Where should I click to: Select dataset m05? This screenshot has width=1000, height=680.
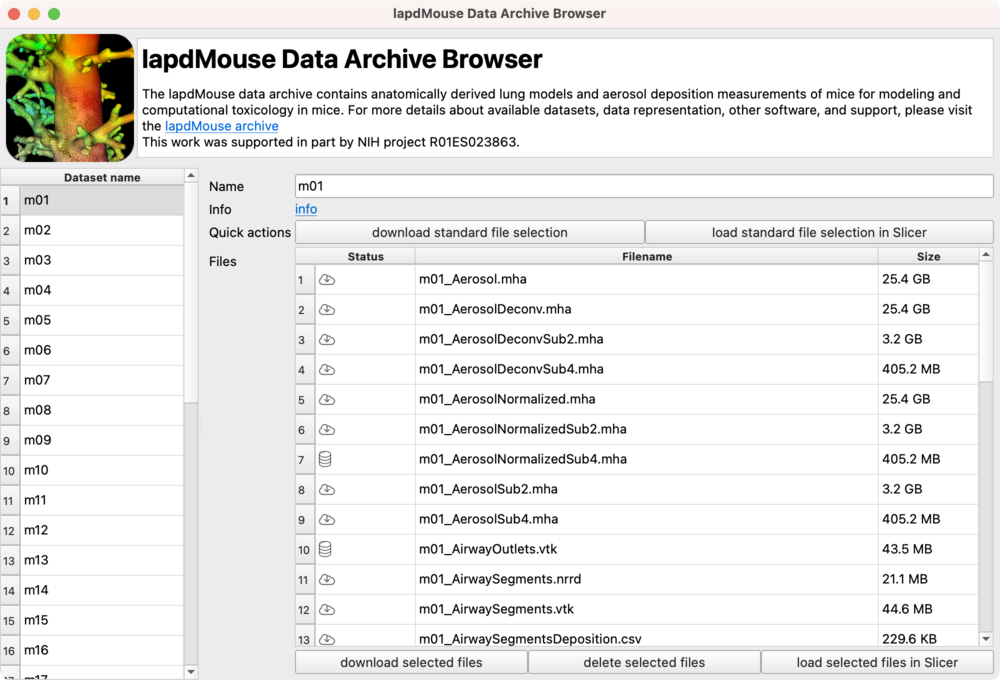coord(102,320)
